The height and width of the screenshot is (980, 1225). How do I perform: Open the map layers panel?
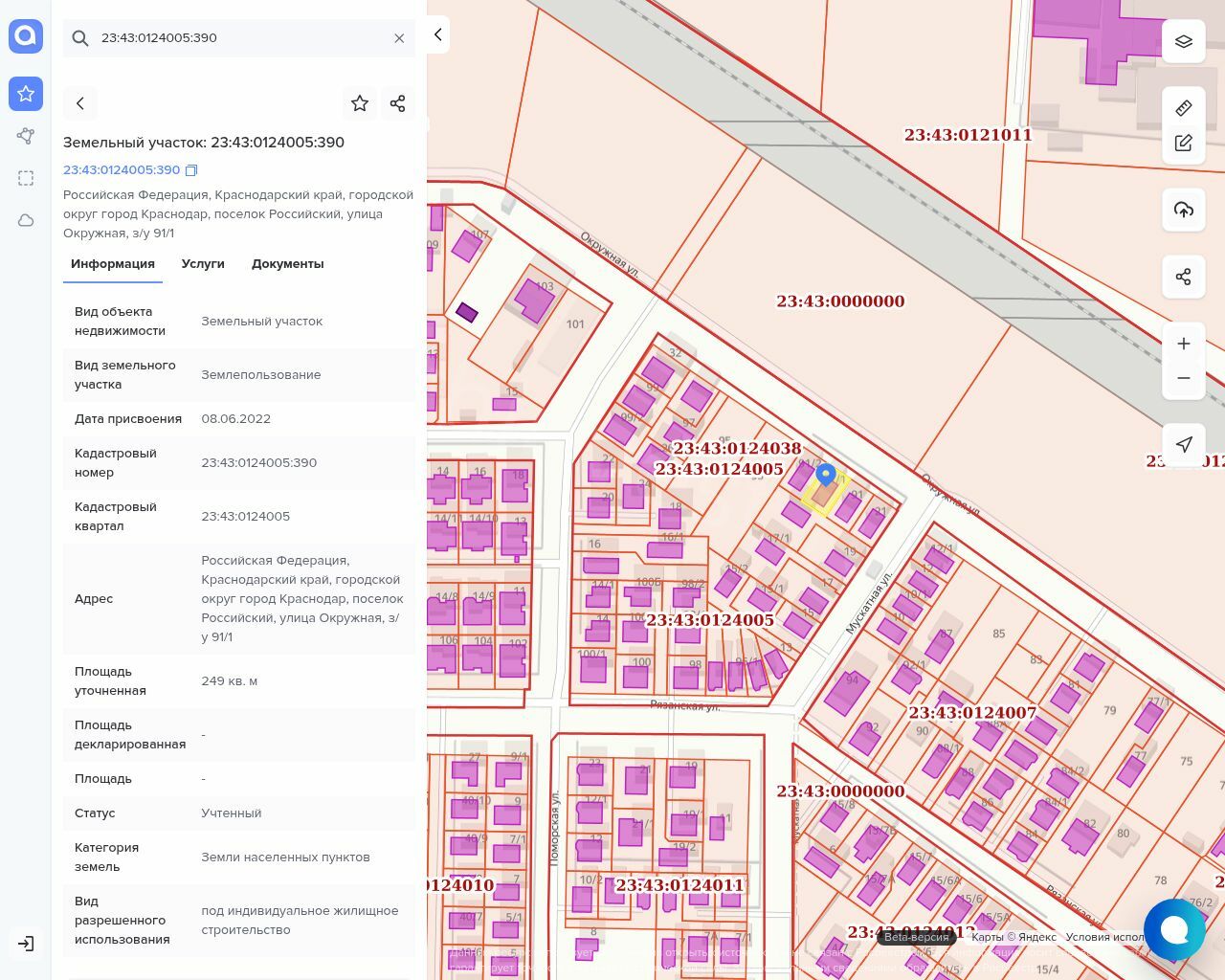[1184, 41]
